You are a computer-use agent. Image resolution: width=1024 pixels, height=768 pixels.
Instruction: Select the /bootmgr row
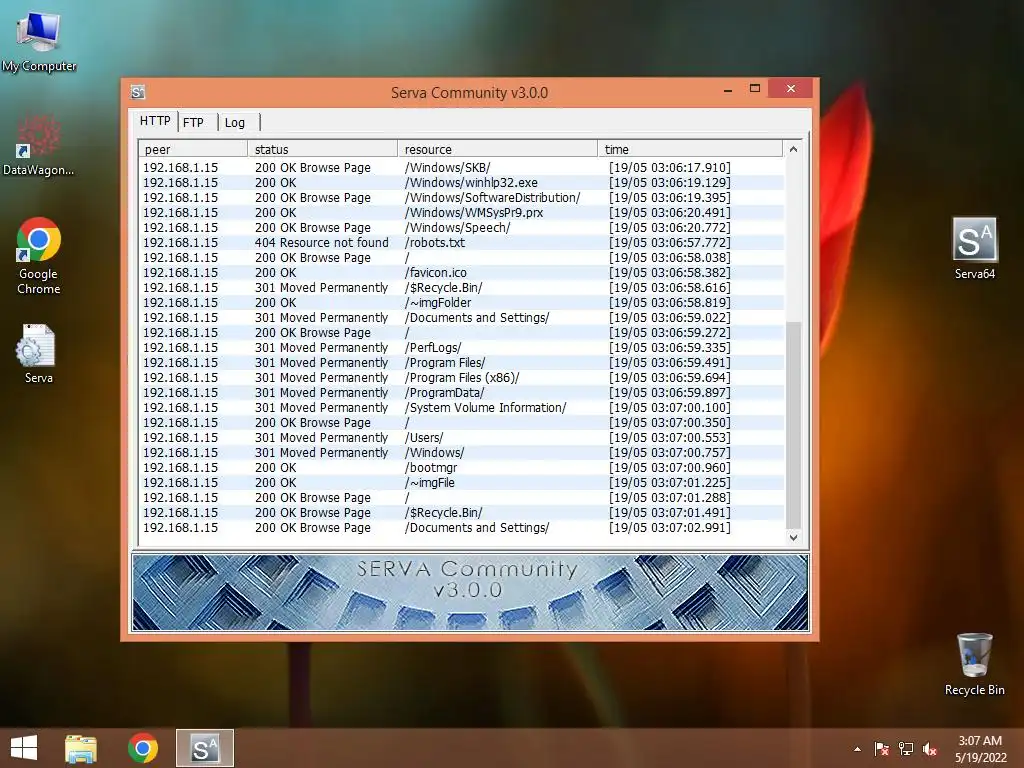click(x=462, y=468)
